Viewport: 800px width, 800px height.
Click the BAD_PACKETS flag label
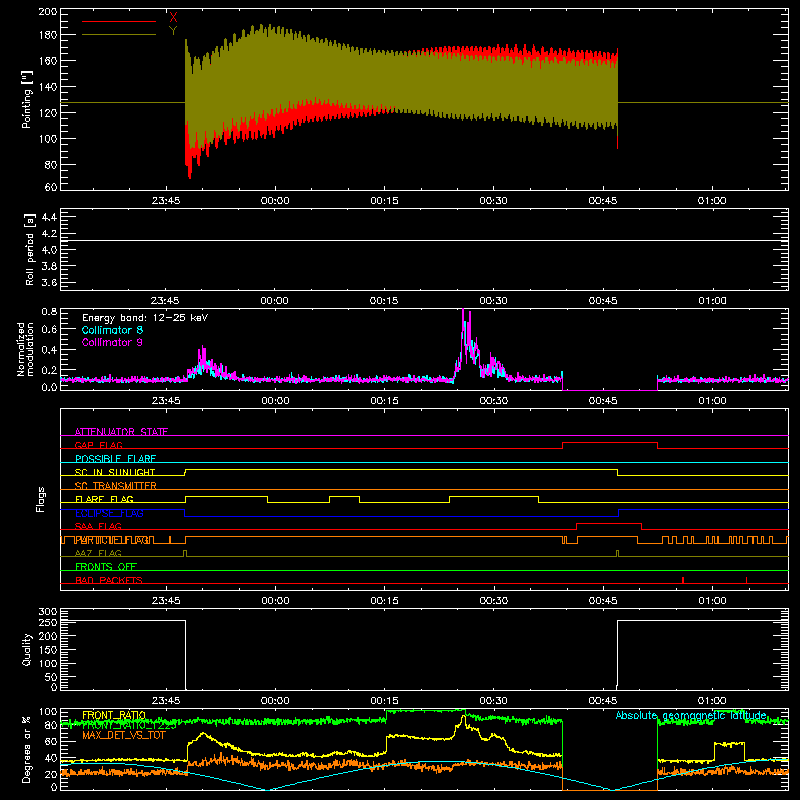point(109,580)
